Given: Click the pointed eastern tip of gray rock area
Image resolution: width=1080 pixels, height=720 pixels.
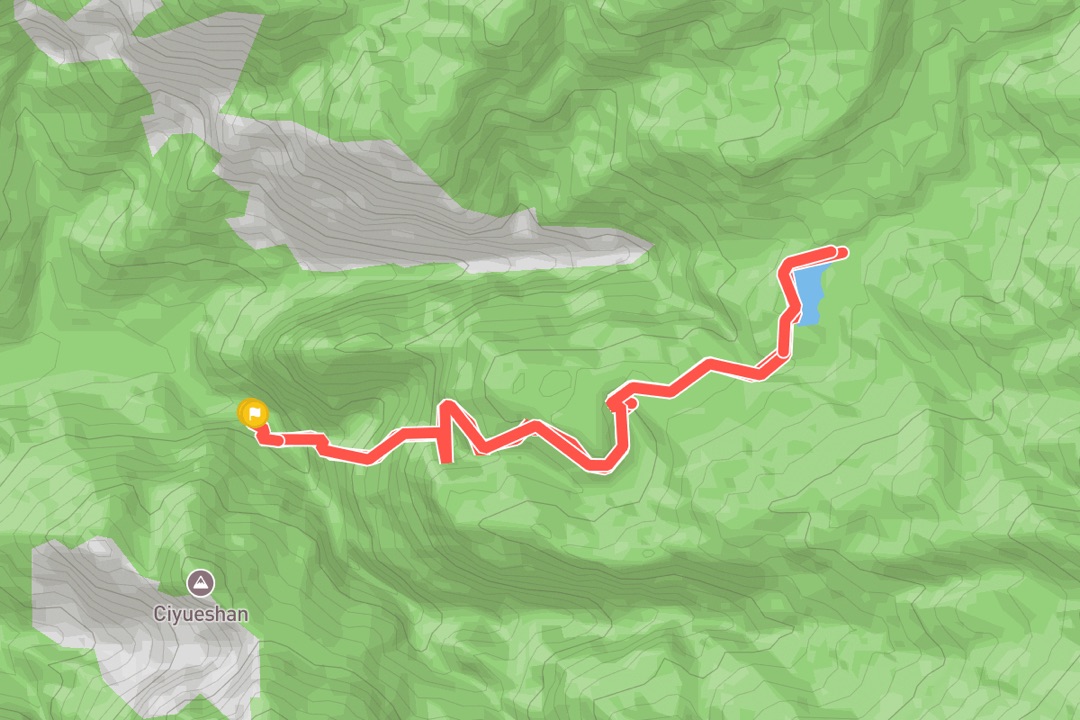Looking at the screenshot, I should pos(637,245).
